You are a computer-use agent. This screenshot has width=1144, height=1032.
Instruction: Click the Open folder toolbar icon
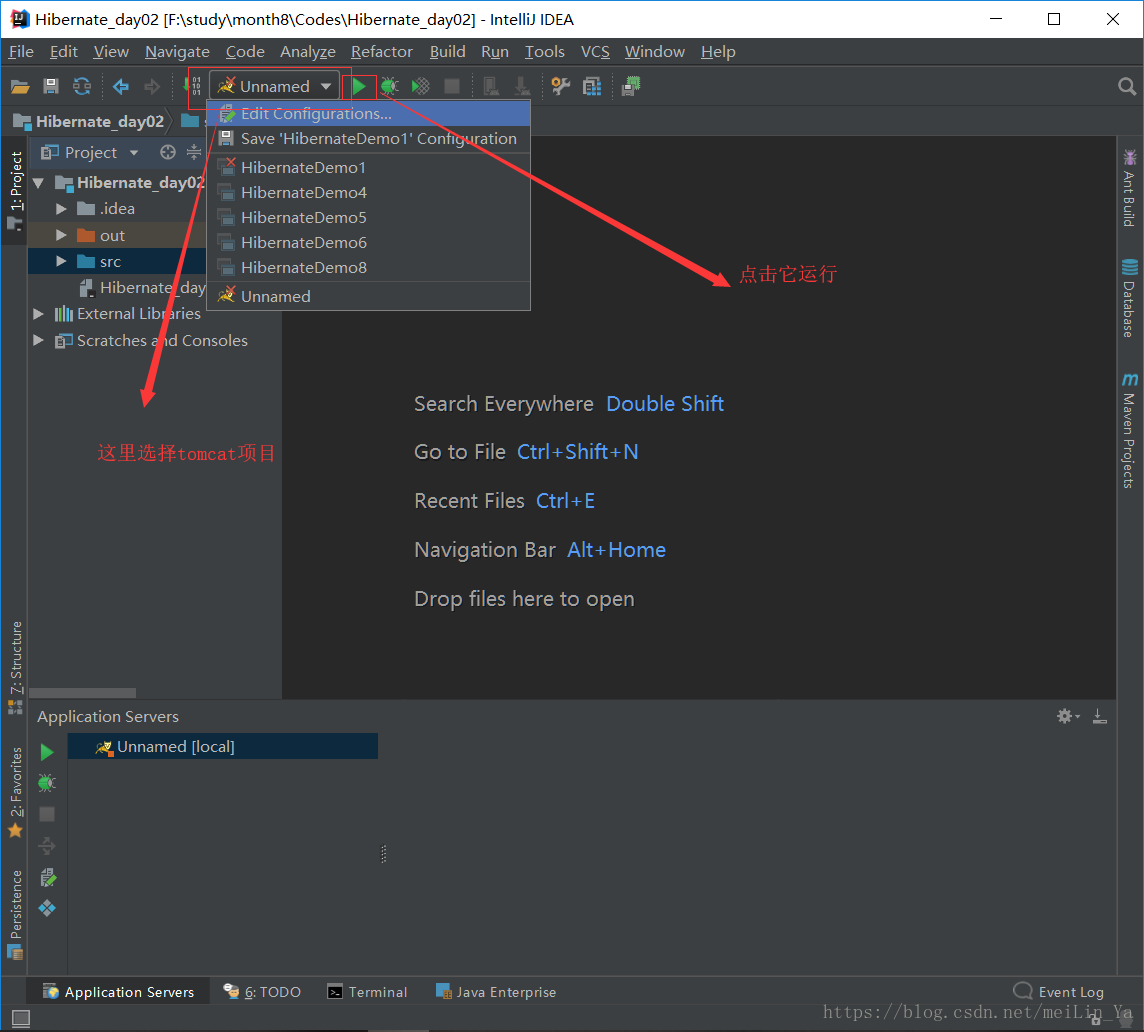[x=20, y=87]
